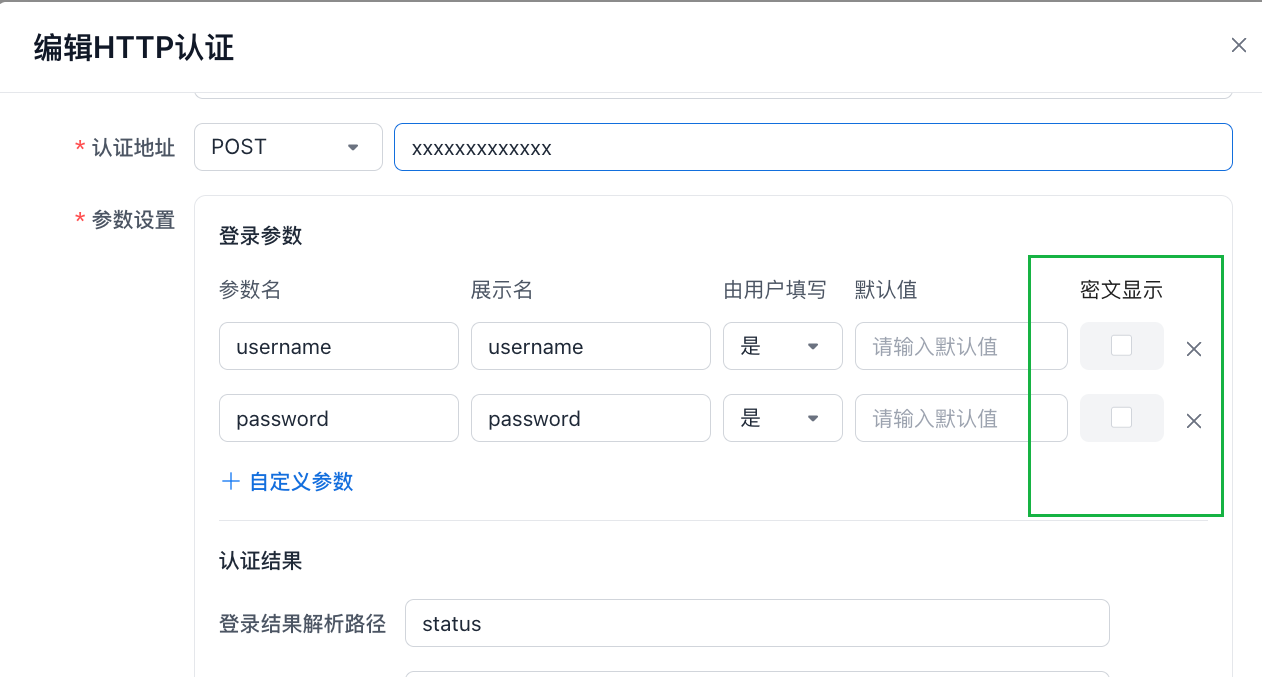Close the 编辑HTTP认证 dialog
The image size is (1262, 677).
(1238, 45)
